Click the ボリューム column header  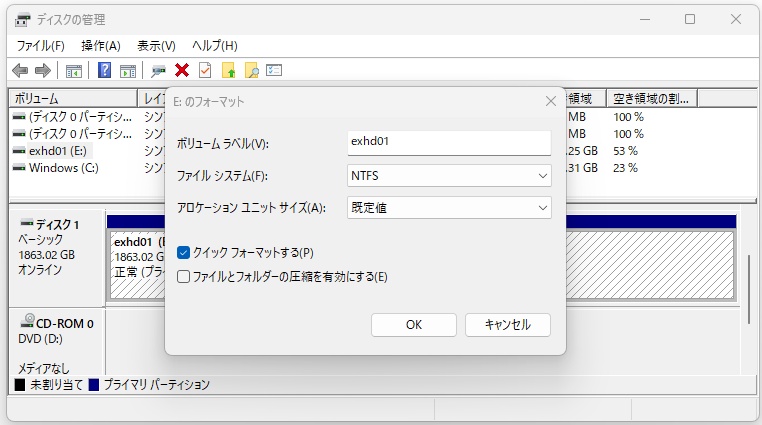(73, 99)
